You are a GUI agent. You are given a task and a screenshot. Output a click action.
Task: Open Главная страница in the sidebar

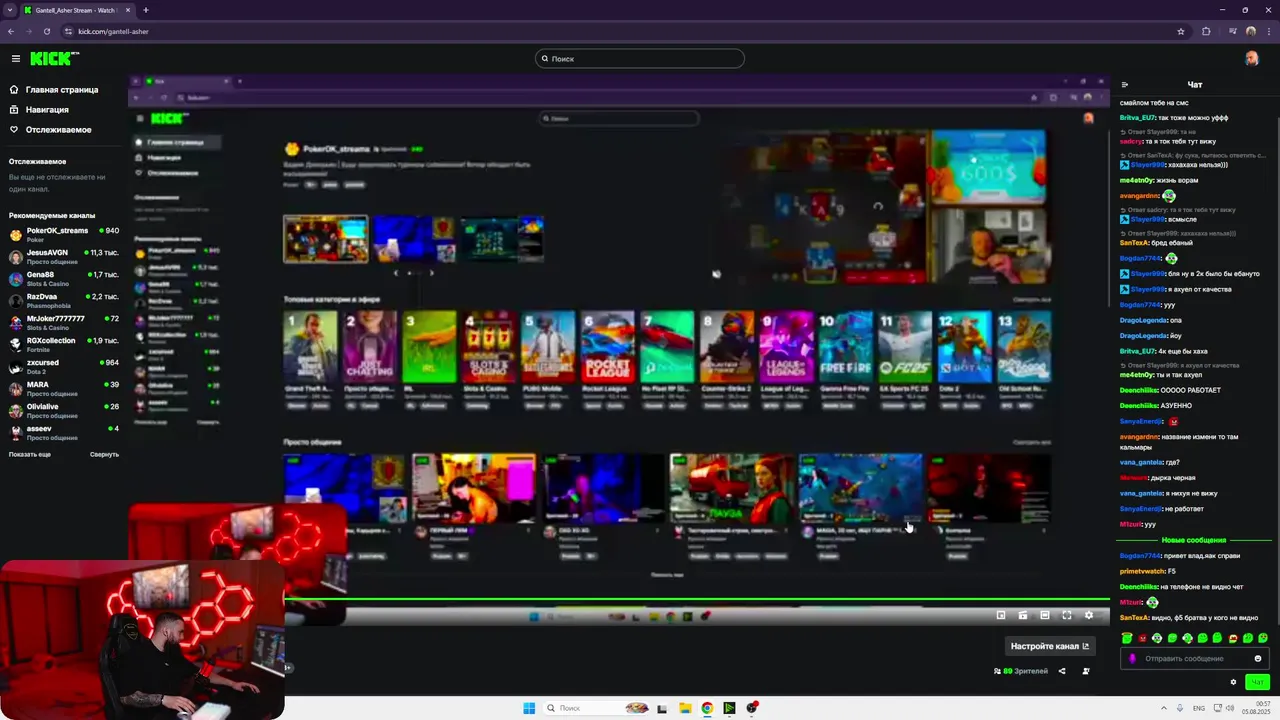coord(62,89)
